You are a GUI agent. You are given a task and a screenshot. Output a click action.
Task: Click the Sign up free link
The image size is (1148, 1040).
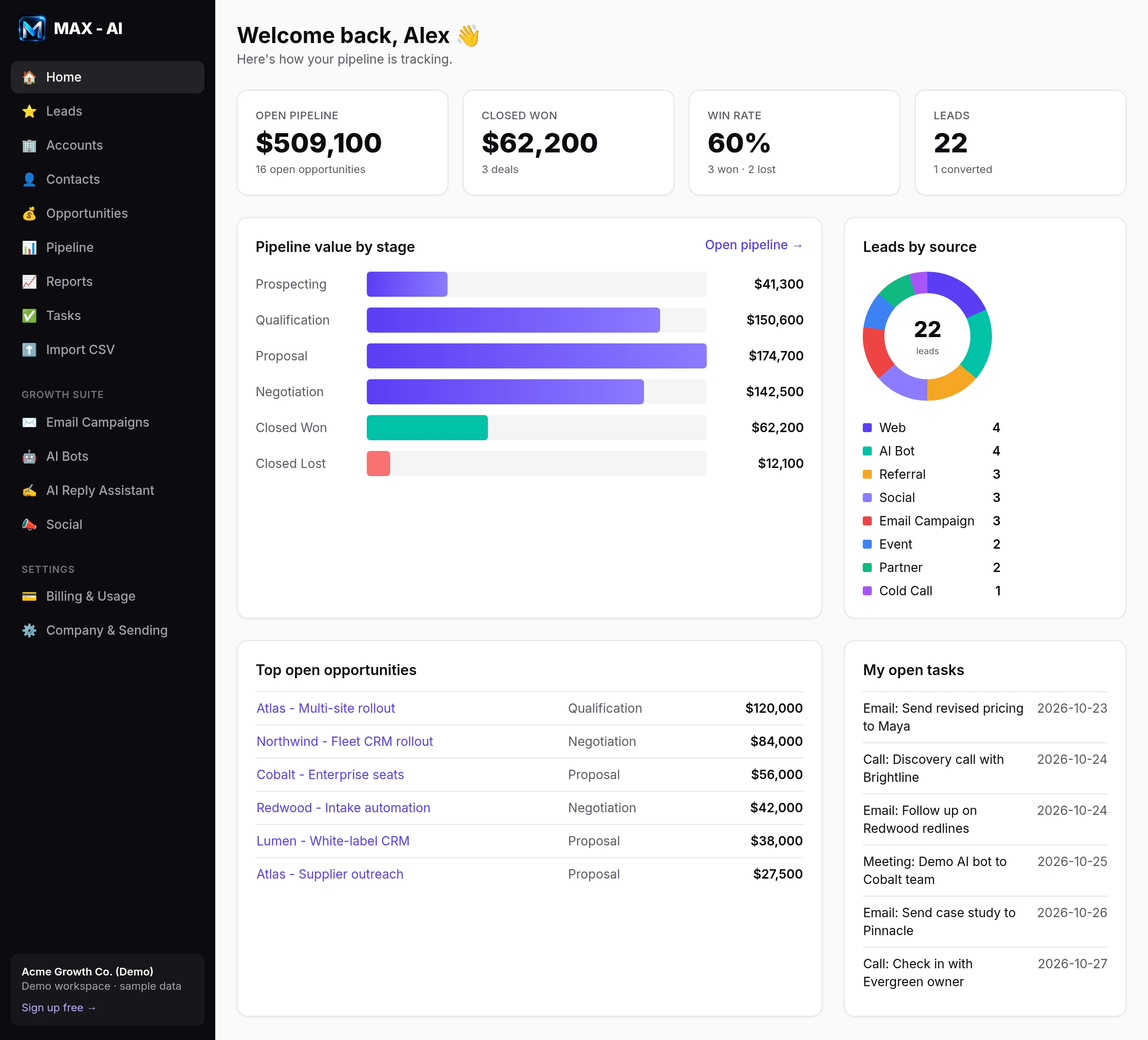tap(59, 1008)
